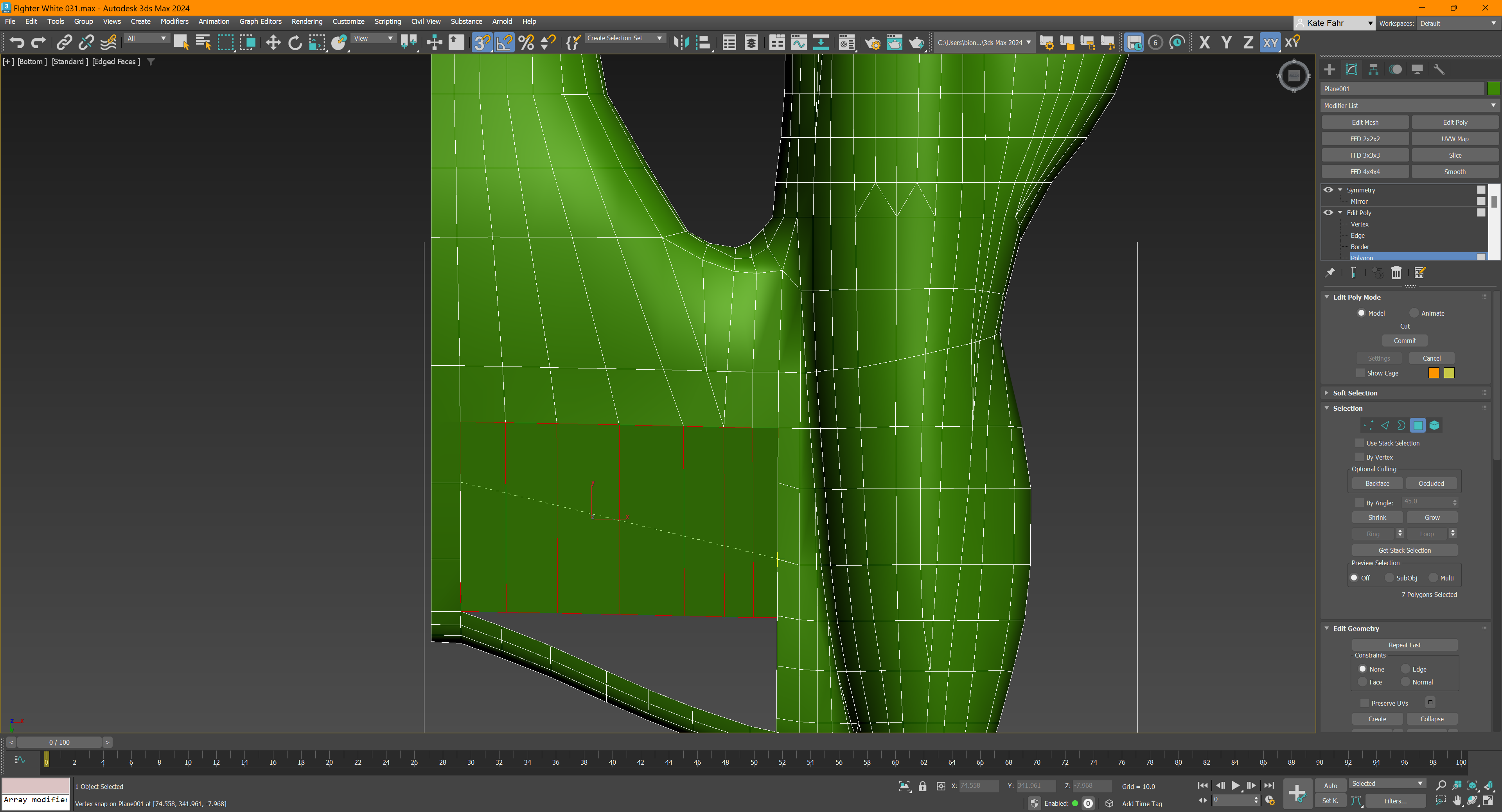
Task: Open the Modifiers menu
Action: coord(174,22)
